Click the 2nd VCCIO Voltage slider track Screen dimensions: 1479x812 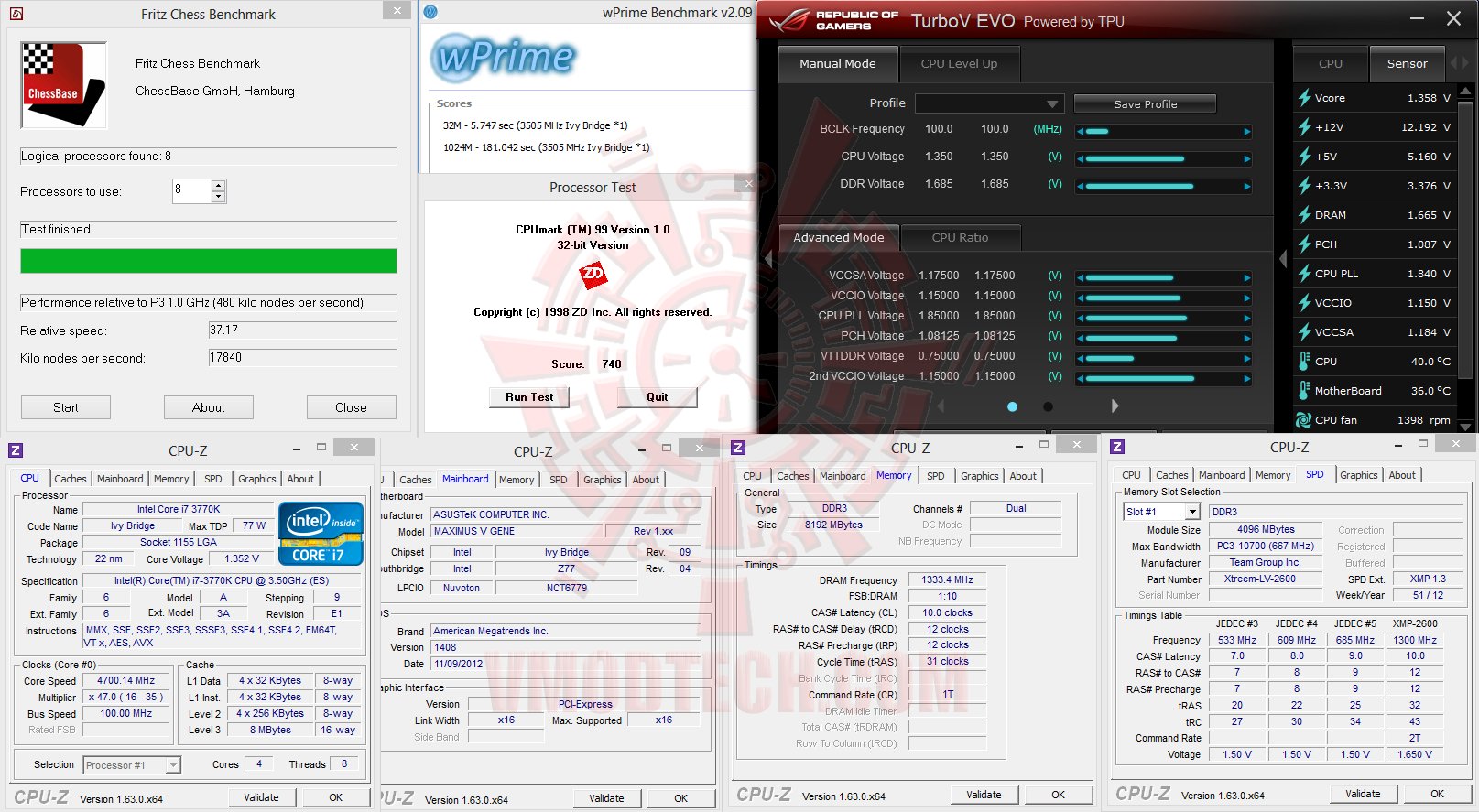pos(1164,379)
